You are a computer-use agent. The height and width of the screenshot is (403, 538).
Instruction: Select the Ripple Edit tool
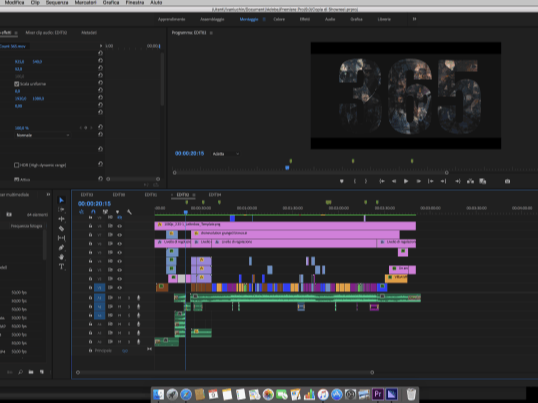pos(61,219)
